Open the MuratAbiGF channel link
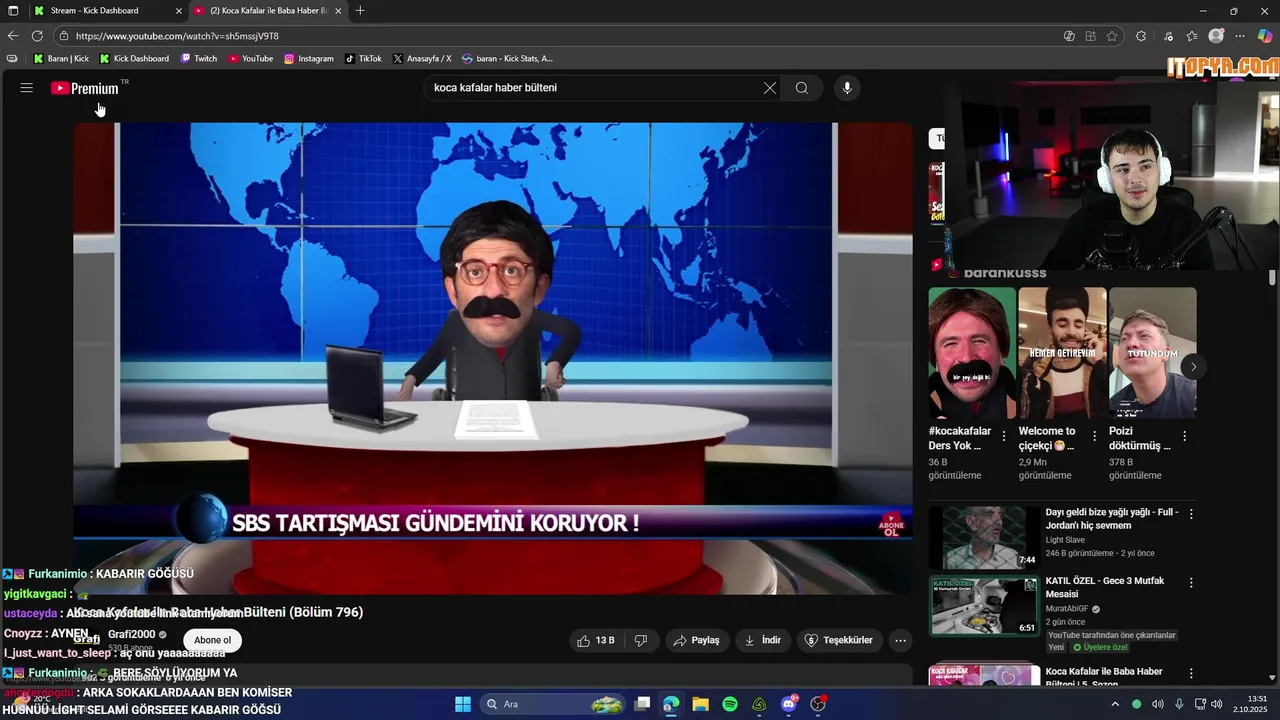The width and height of the screenshot is (1280, 720). tap(1068, 609)
